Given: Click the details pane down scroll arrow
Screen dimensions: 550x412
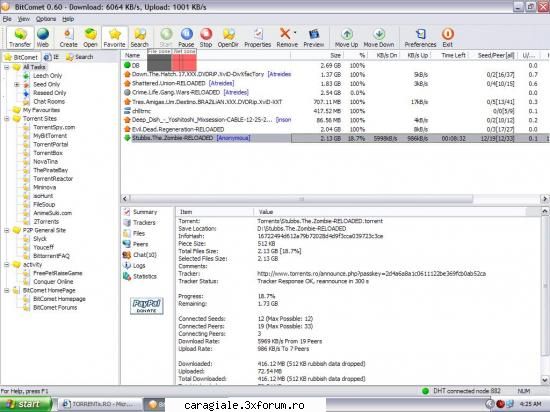Looking at the screenshot, I should click(545, 380).
